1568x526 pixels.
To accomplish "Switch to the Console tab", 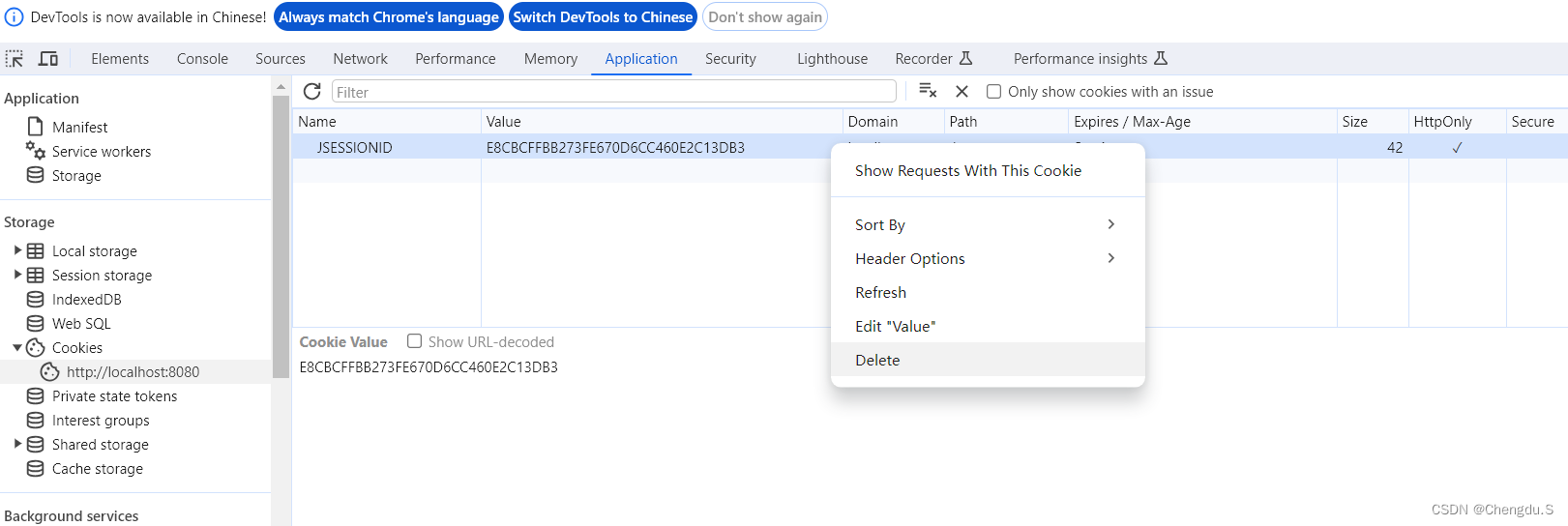I will click(x=202, y=59).
